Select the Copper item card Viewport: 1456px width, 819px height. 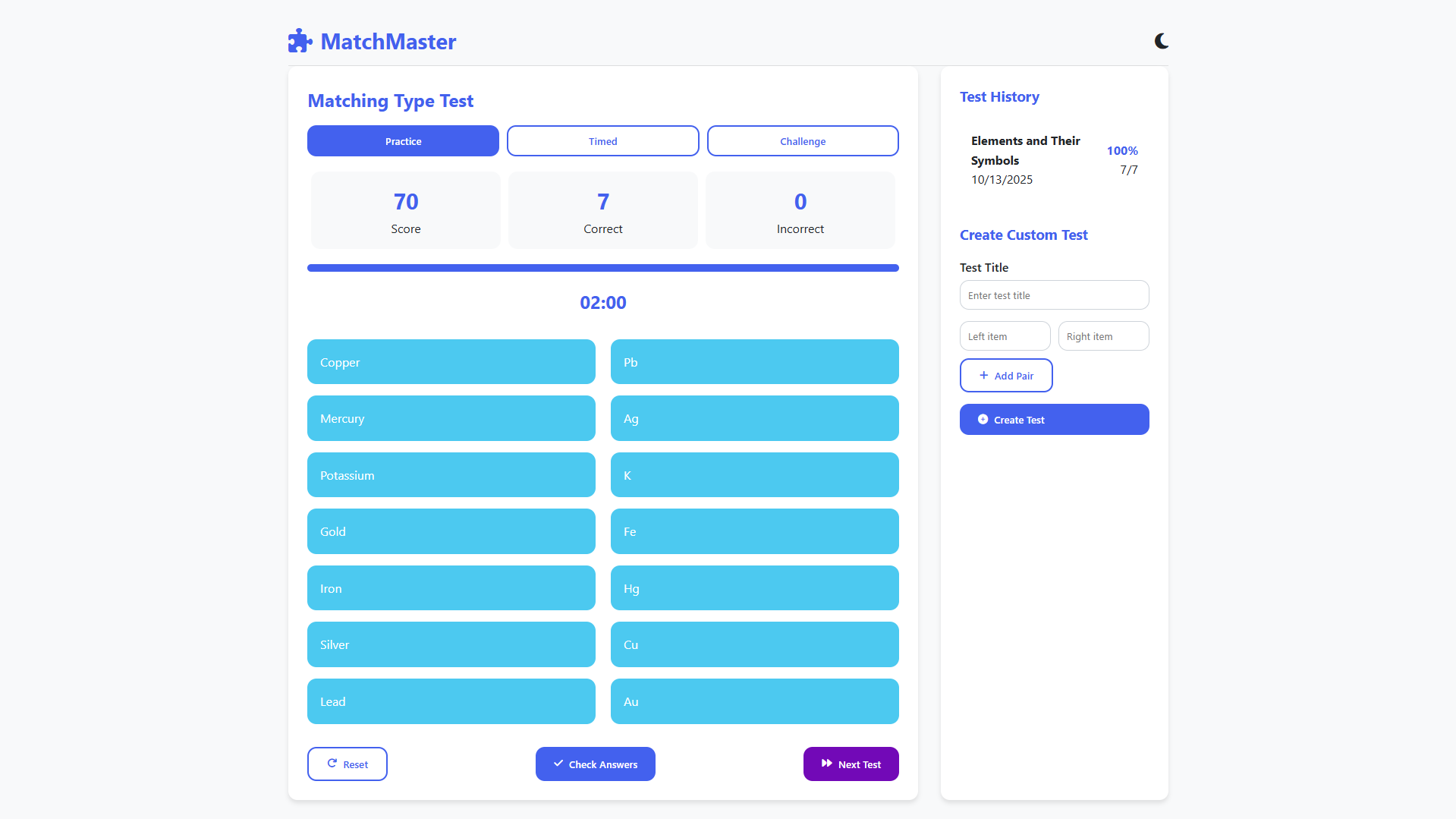coord(451,362)
